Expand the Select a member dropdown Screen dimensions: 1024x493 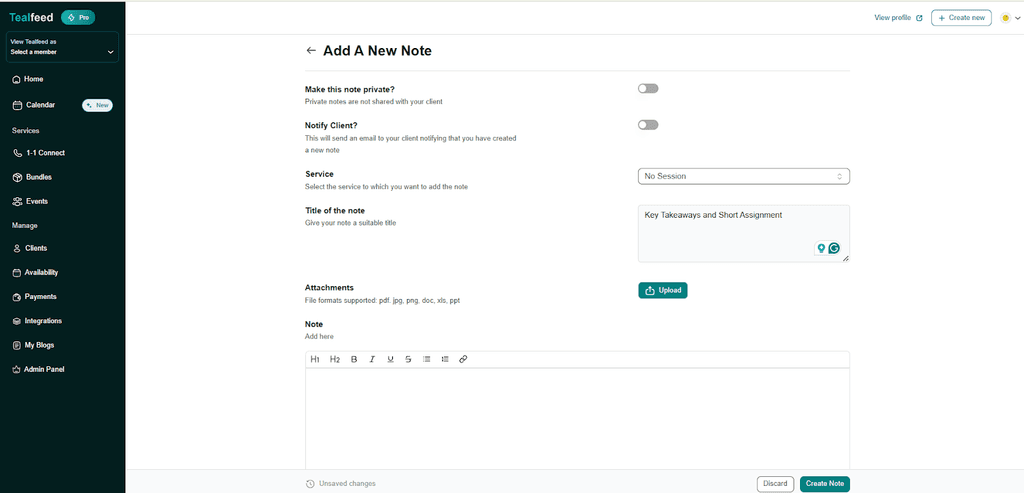[63, 47]
